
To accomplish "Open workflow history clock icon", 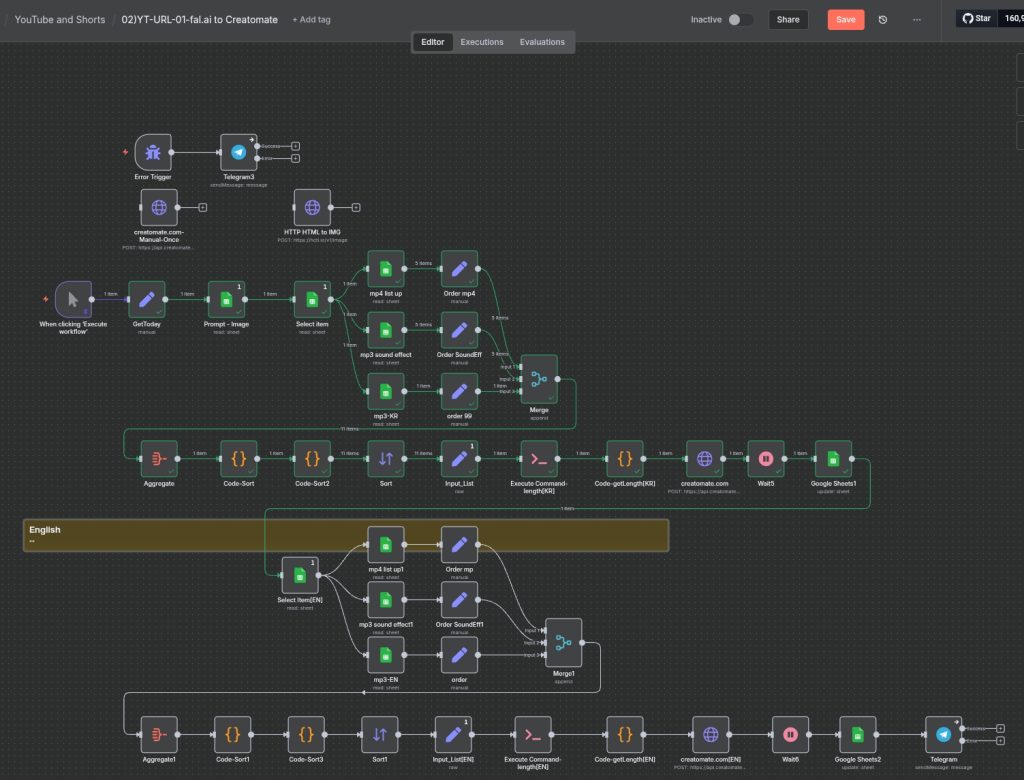I will click(x=883, y=20).
